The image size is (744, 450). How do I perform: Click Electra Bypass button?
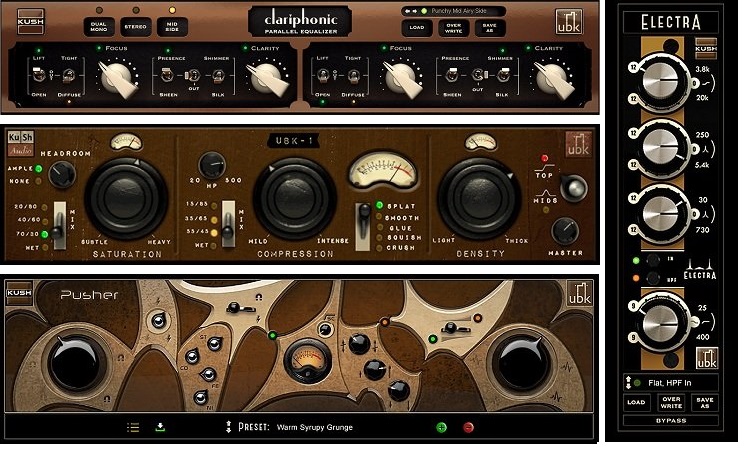pyautogui.click(x=671, y=421)
